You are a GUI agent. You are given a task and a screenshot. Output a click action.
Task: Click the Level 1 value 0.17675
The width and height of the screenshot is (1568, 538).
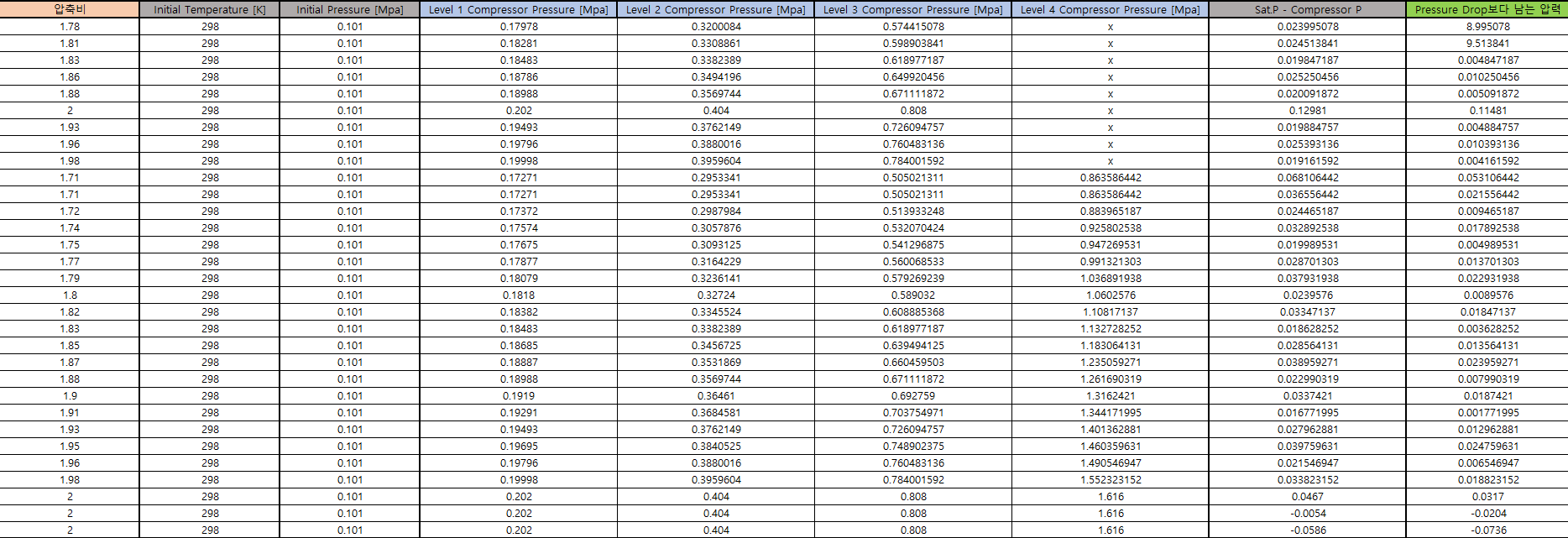519,244
